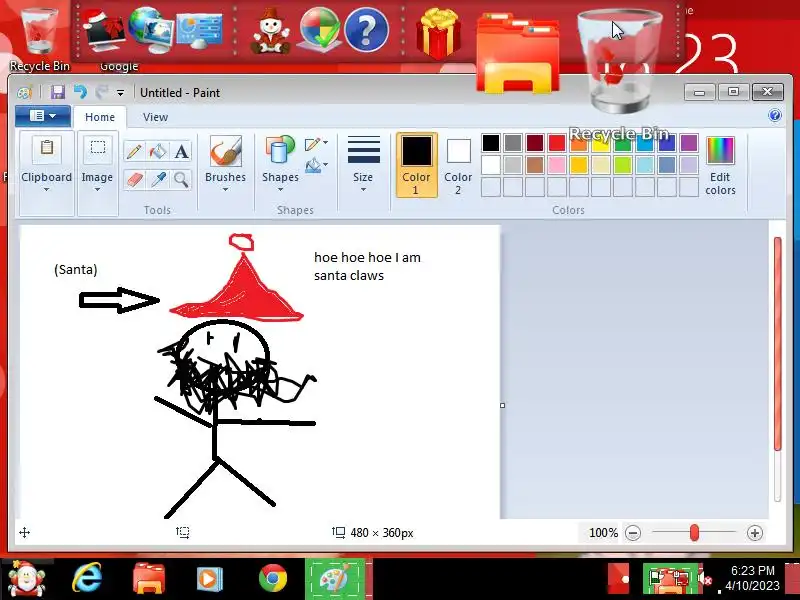
Task: Click the Windows shield with checkmark dock icon
Action: coord(320,30)
